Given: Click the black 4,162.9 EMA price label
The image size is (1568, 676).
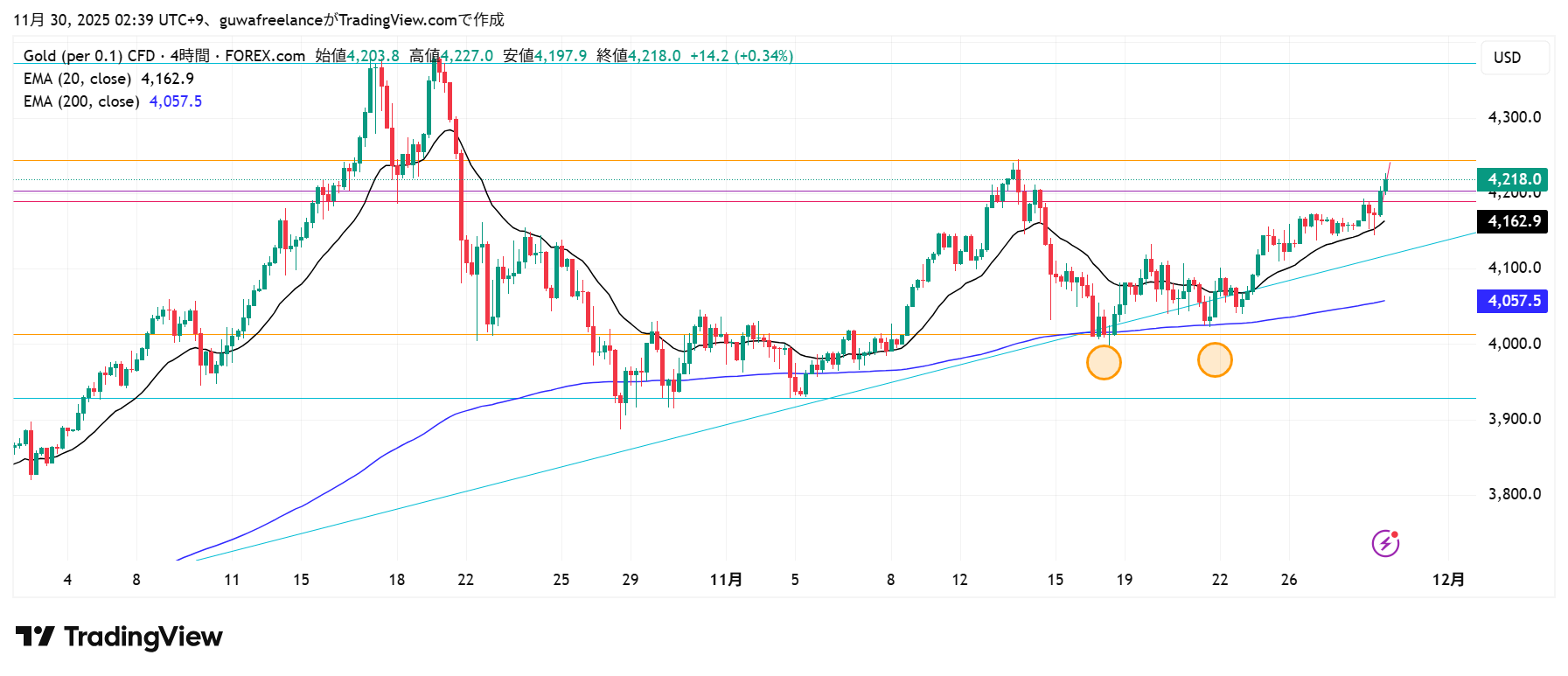Looking at the screenshot, I should [1514, 221].
